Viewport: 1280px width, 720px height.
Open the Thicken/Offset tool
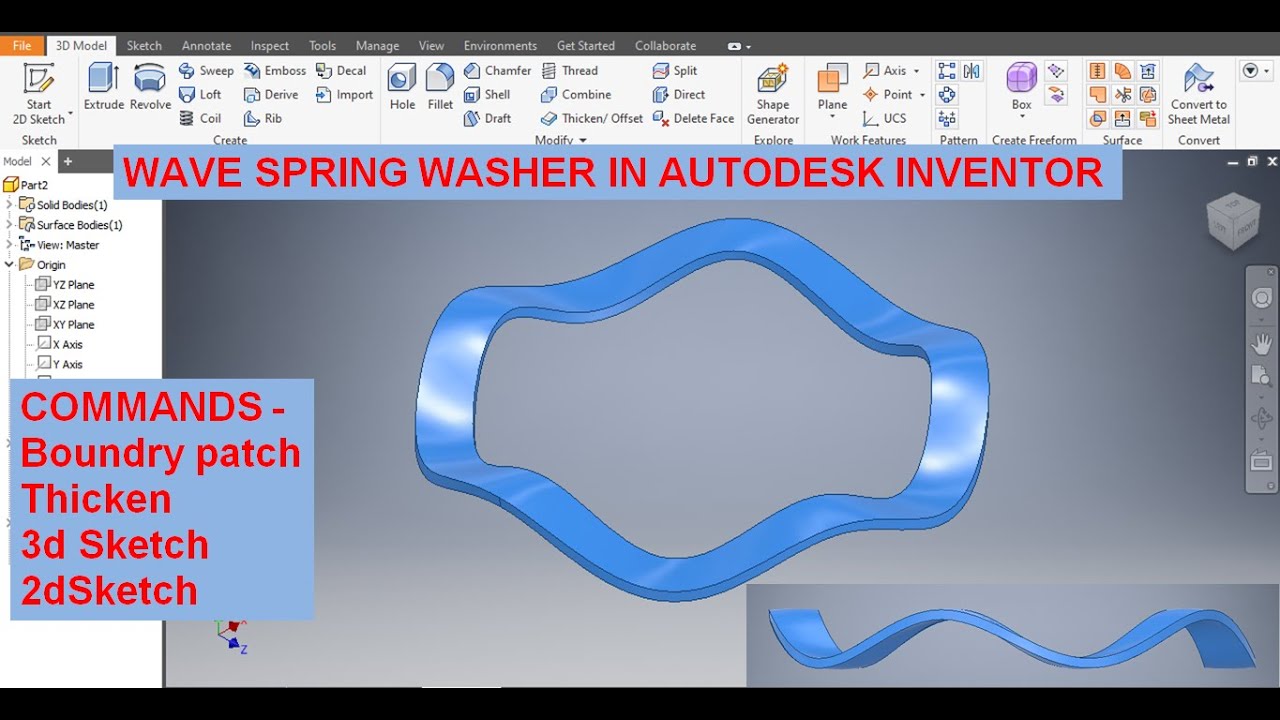point(592,119)
